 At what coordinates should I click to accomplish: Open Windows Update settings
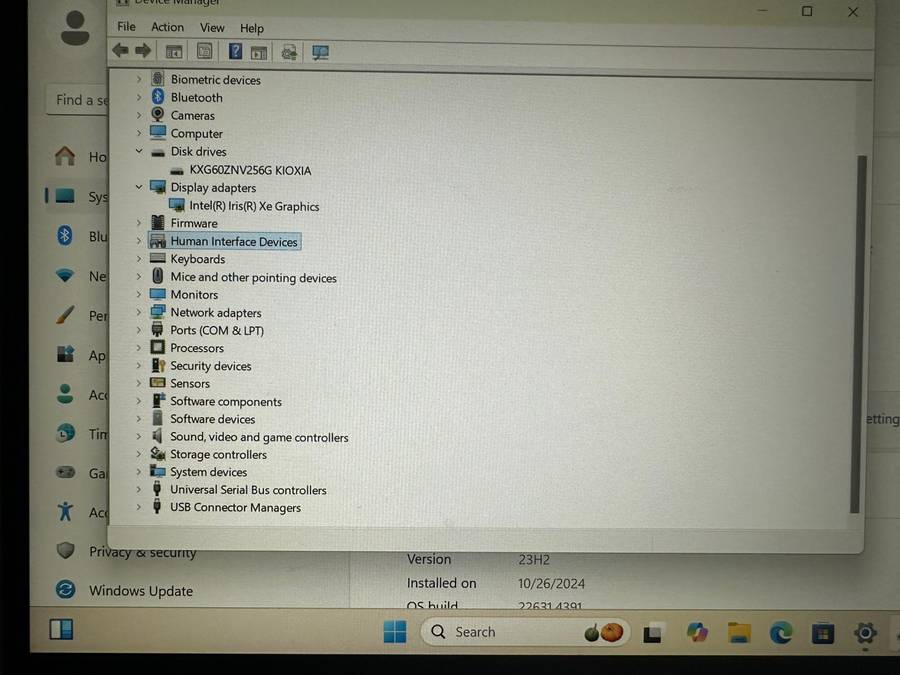140,590
